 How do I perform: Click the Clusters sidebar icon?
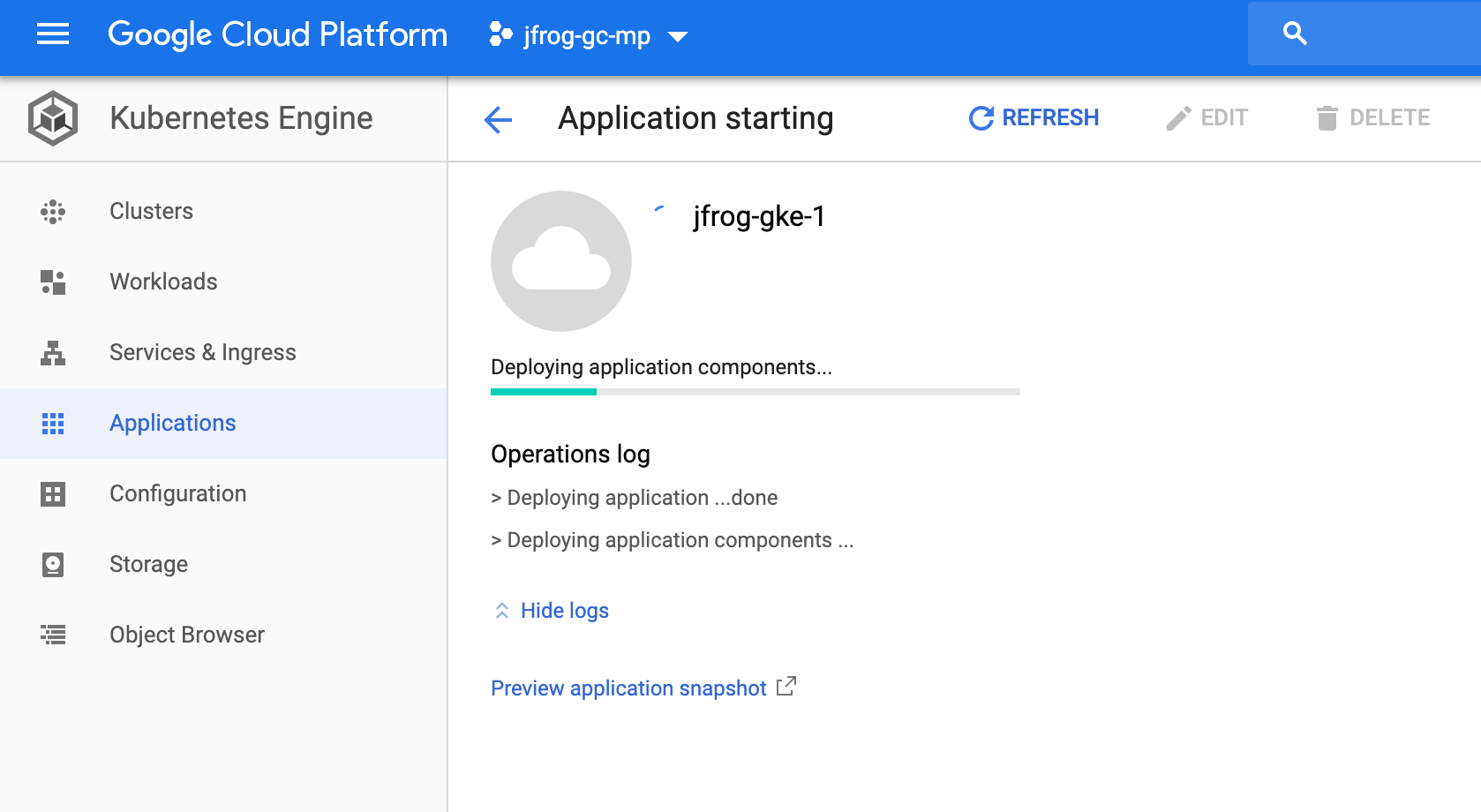click(53, 212)
